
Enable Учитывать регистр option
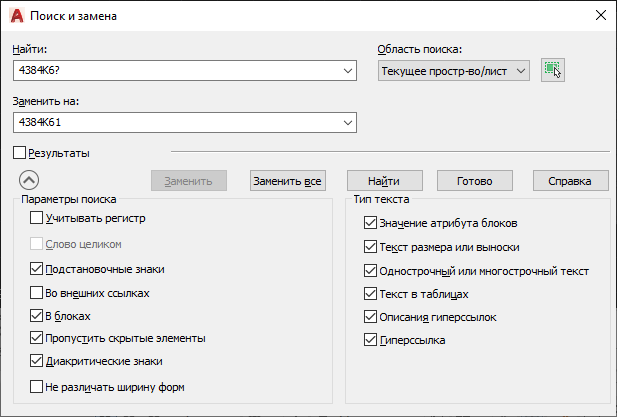(x=37, y=218)
